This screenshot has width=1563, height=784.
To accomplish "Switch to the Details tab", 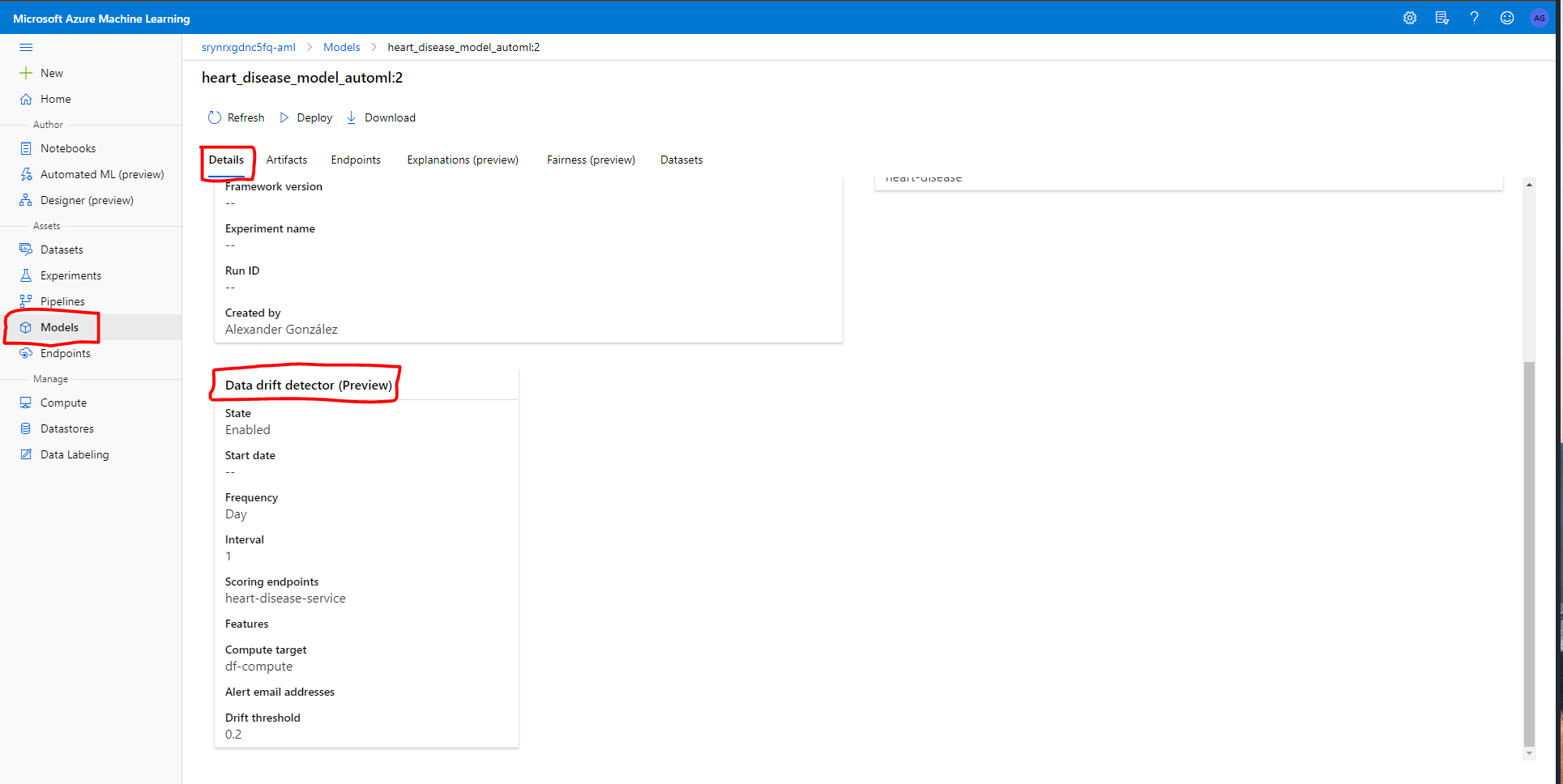I will [226, 160].
